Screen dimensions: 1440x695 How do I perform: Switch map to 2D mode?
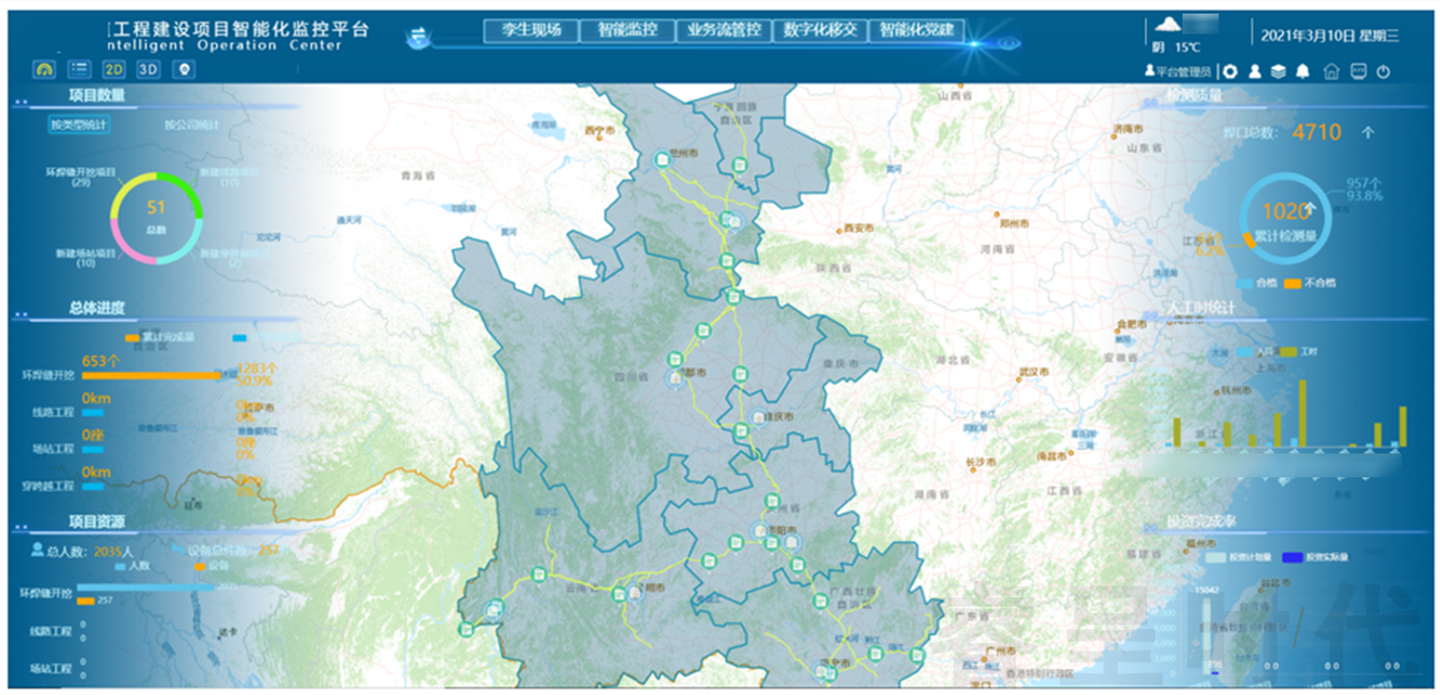pyautogui.click(x=114, y=69)
